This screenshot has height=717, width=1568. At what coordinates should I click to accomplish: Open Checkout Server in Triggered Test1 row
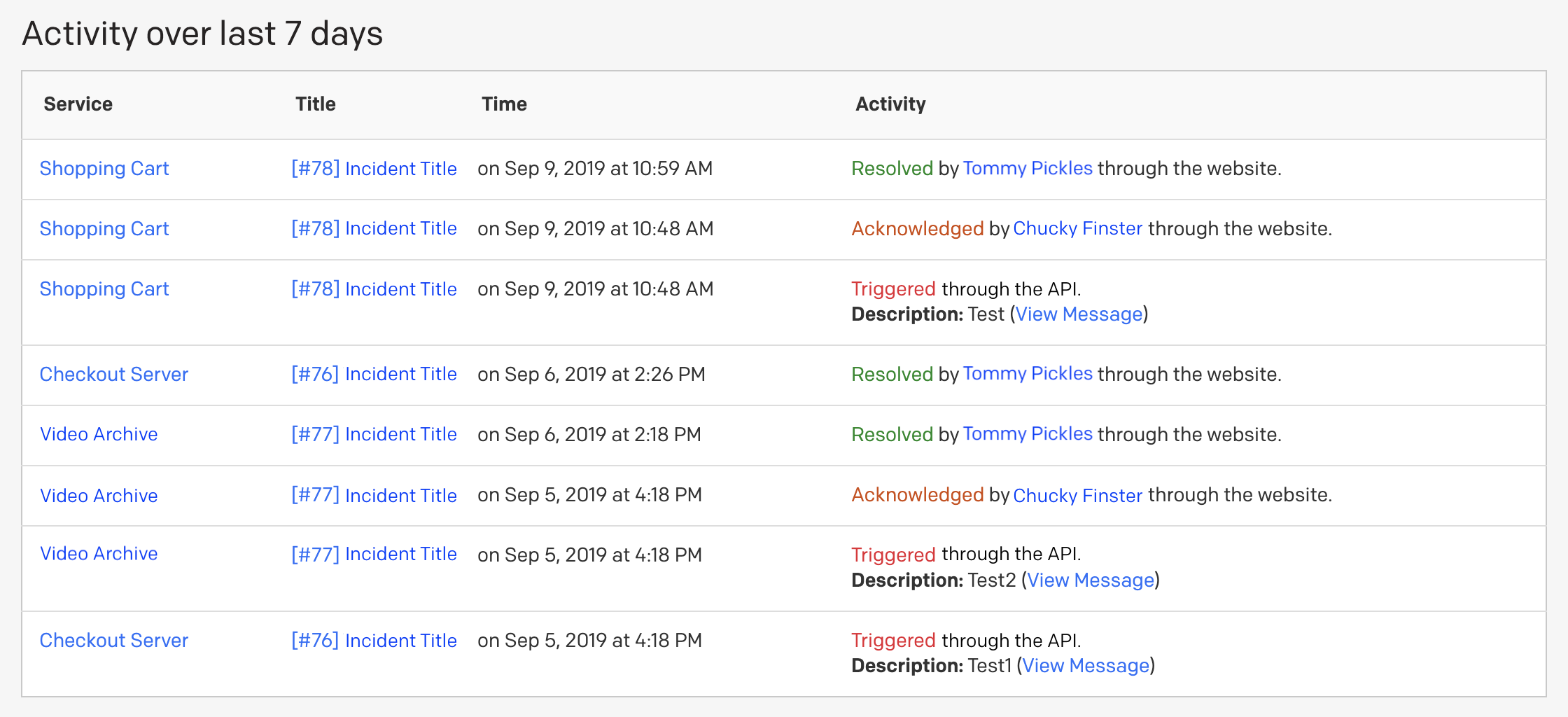(114, 641)
